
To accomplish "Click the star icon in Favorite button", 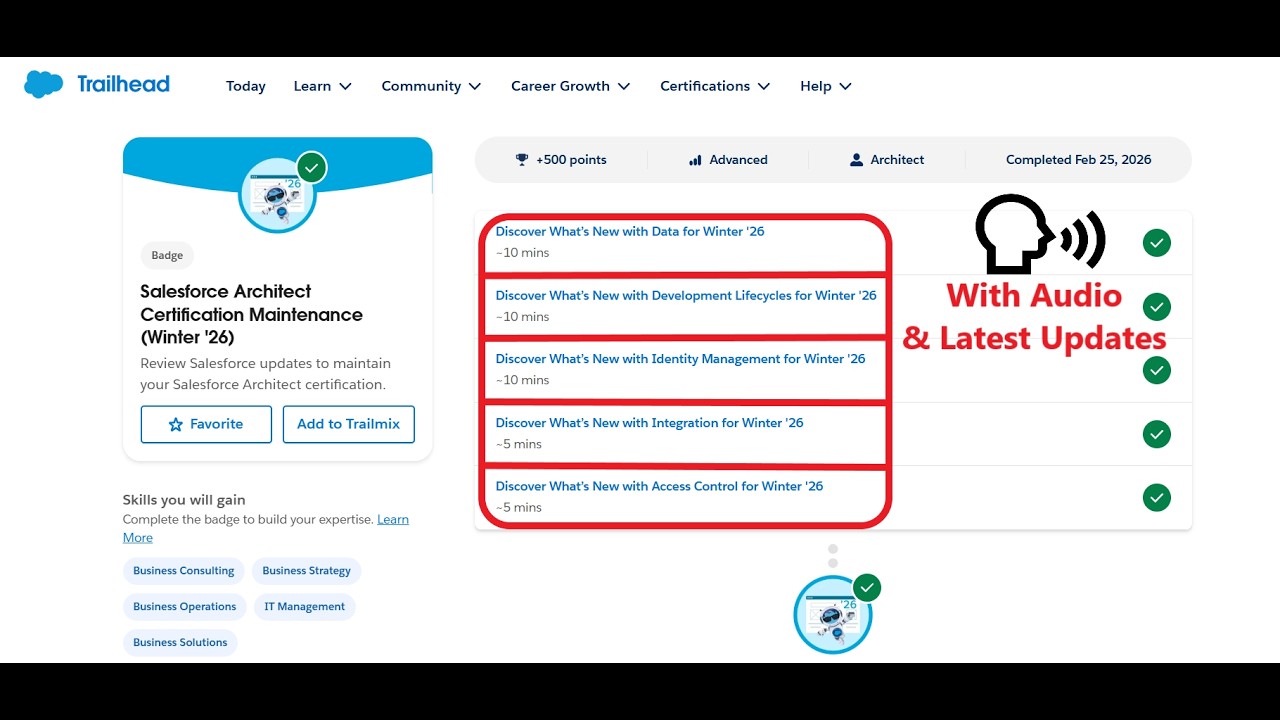I will coord(176,424).
